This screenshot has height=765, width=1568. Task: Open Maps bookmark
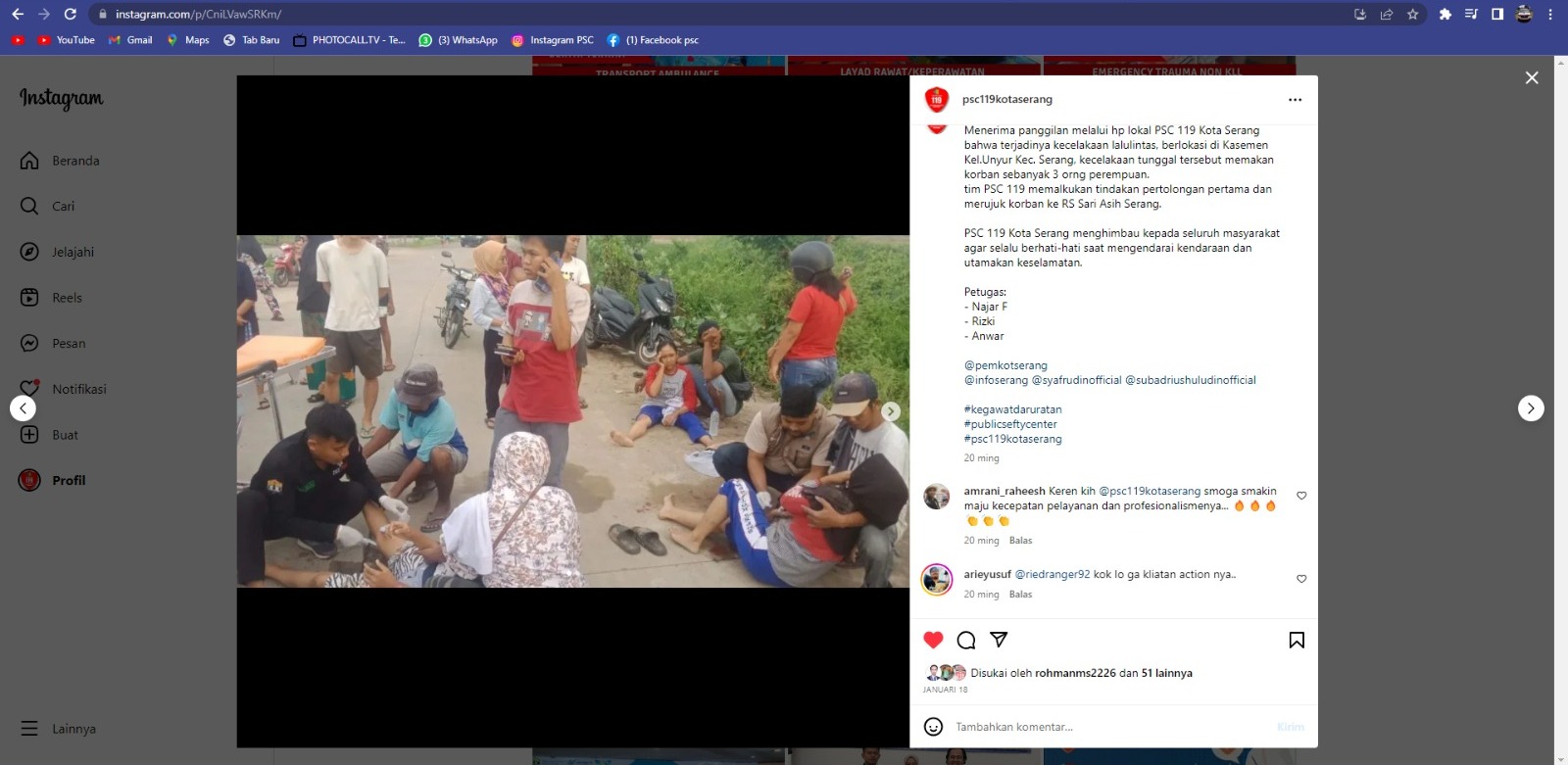187,40
